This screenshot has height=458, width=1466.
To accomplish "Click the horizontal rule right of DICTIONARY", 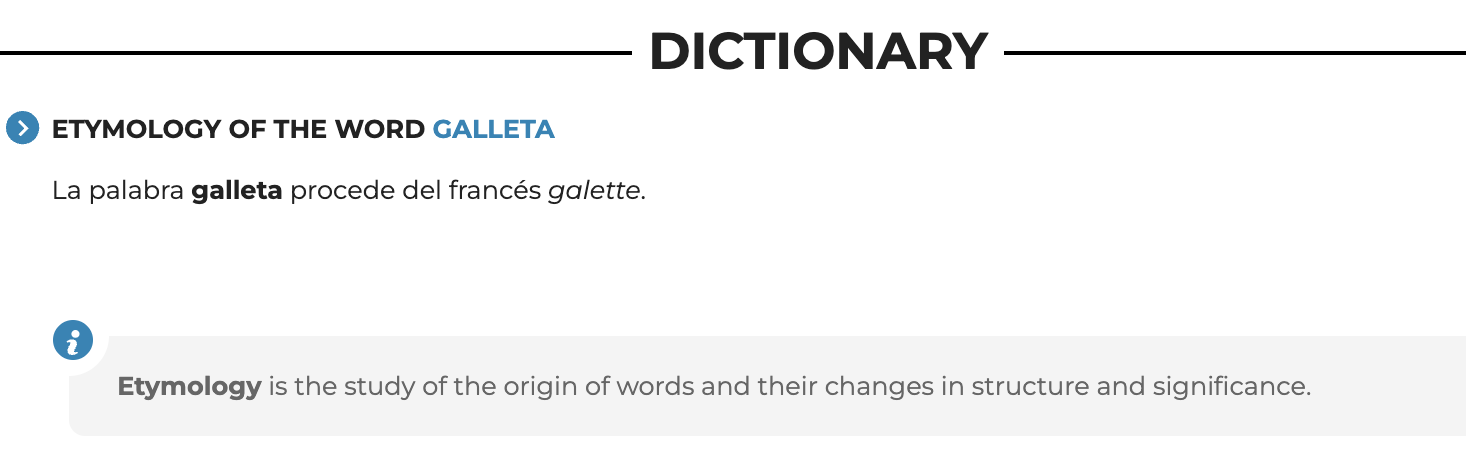I will (1235, 52).
